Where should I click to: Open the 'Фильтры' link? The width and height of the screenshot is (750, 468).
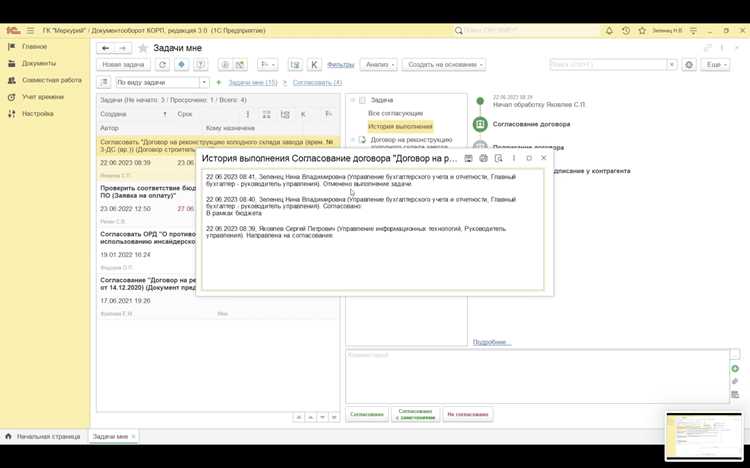pos(341,65)
